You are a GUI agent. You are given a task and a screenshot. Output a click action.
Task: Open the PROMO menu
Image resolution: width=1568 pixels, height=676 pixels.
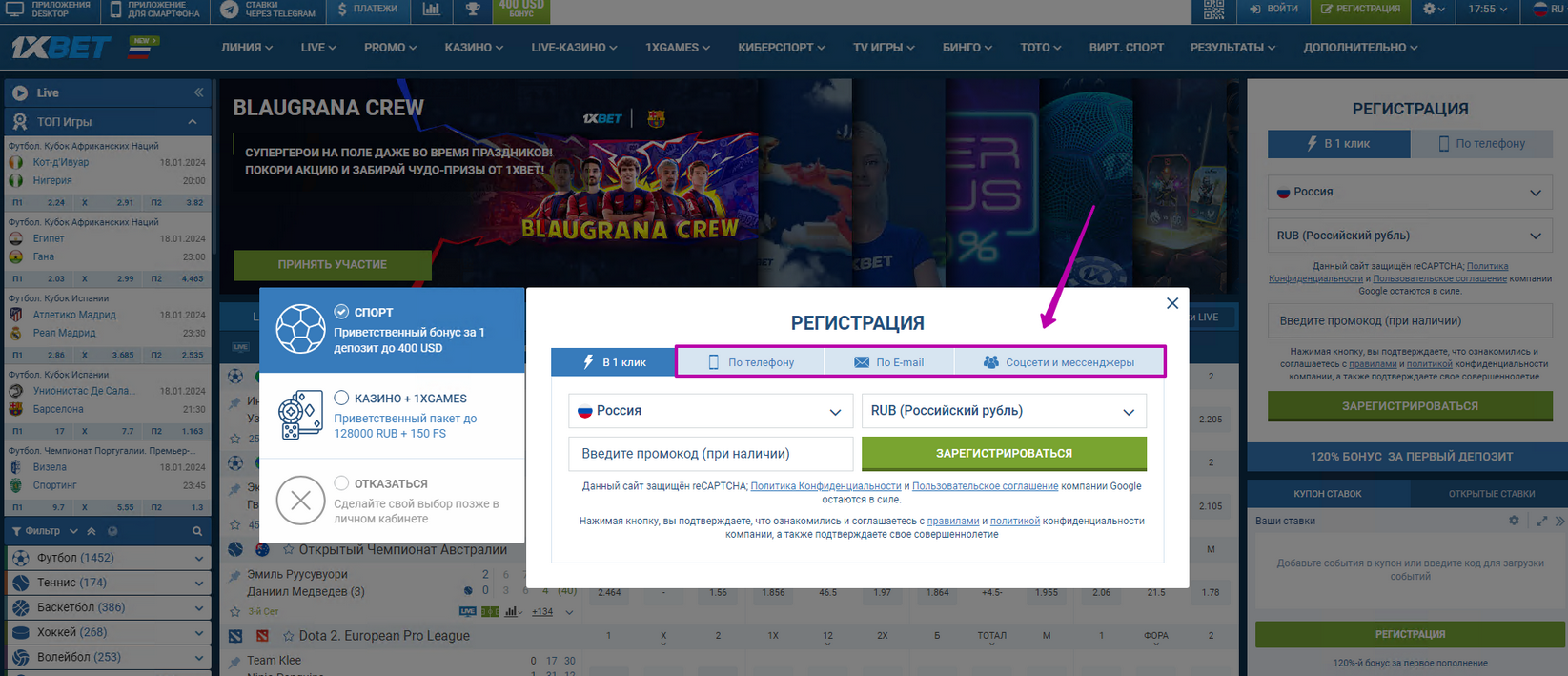coord(390,47)
